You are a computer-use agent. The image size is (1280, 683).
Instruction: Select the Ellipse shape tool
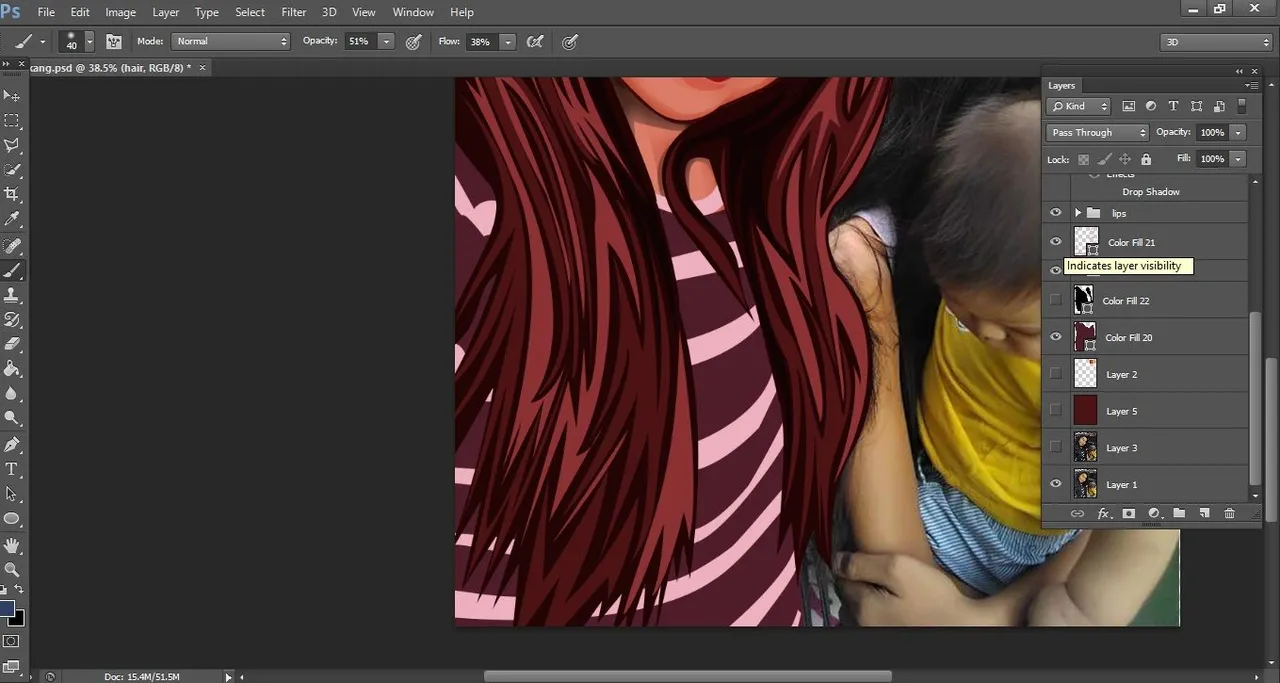(12, 519)
